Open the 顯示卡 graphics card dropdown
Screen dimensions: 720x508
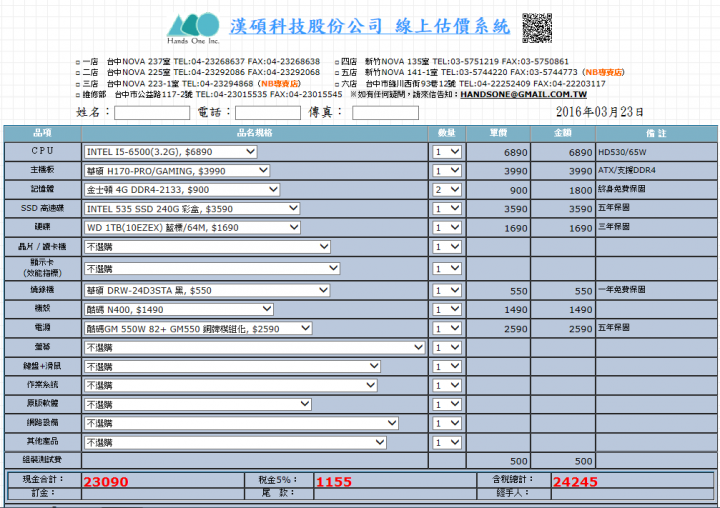click(212, 268)
